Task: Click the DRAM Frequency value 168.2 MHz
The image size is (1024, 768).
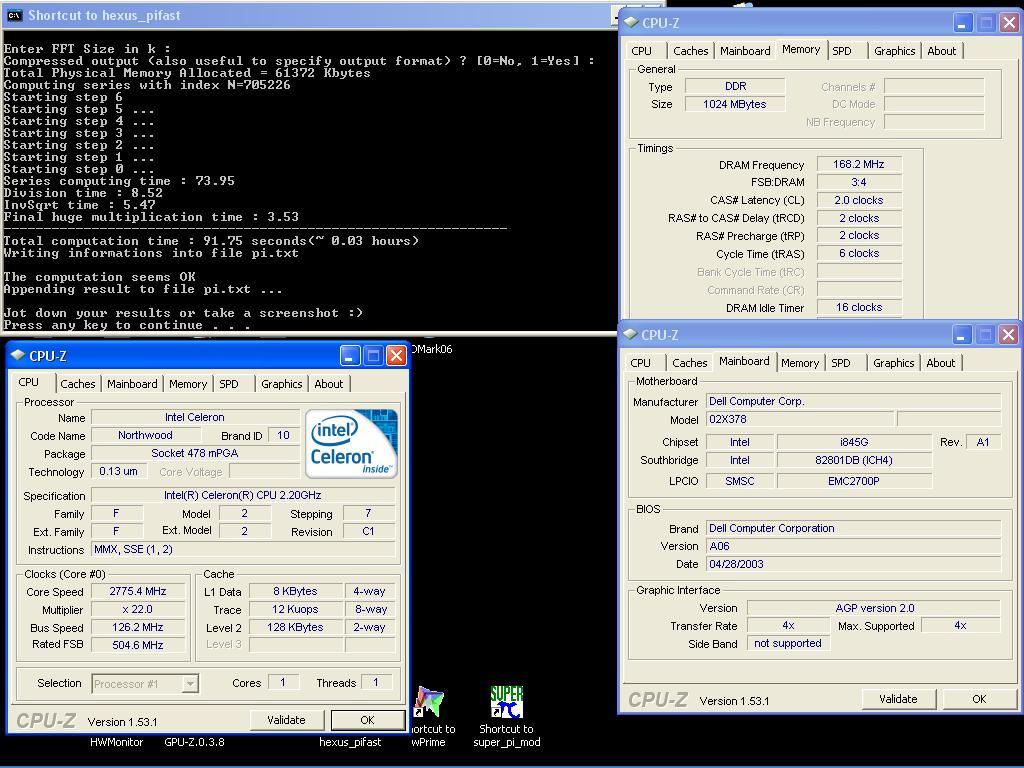Action: pos(859,165)
